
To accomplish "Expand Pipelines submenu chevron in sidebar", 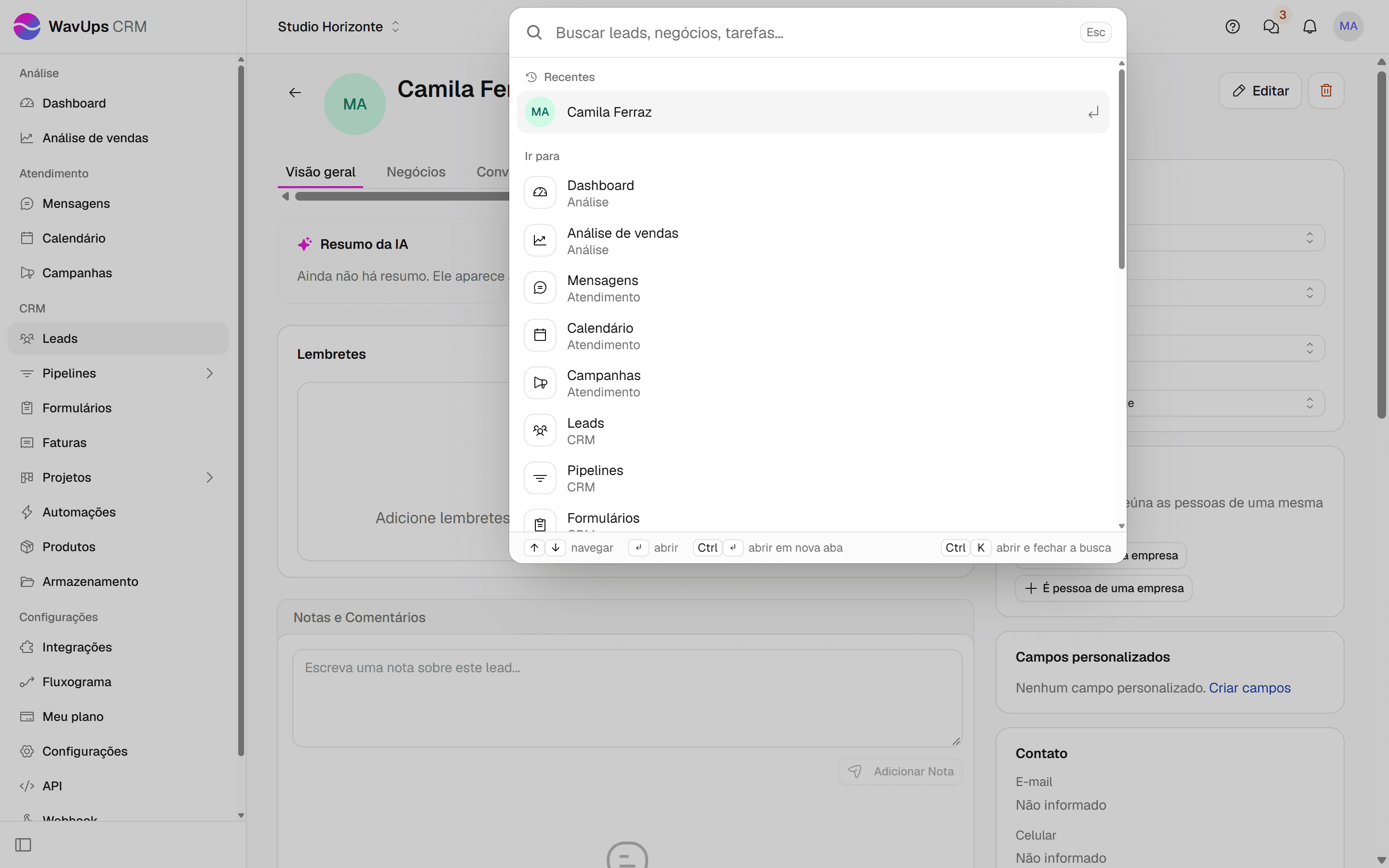I will (209, 373).
